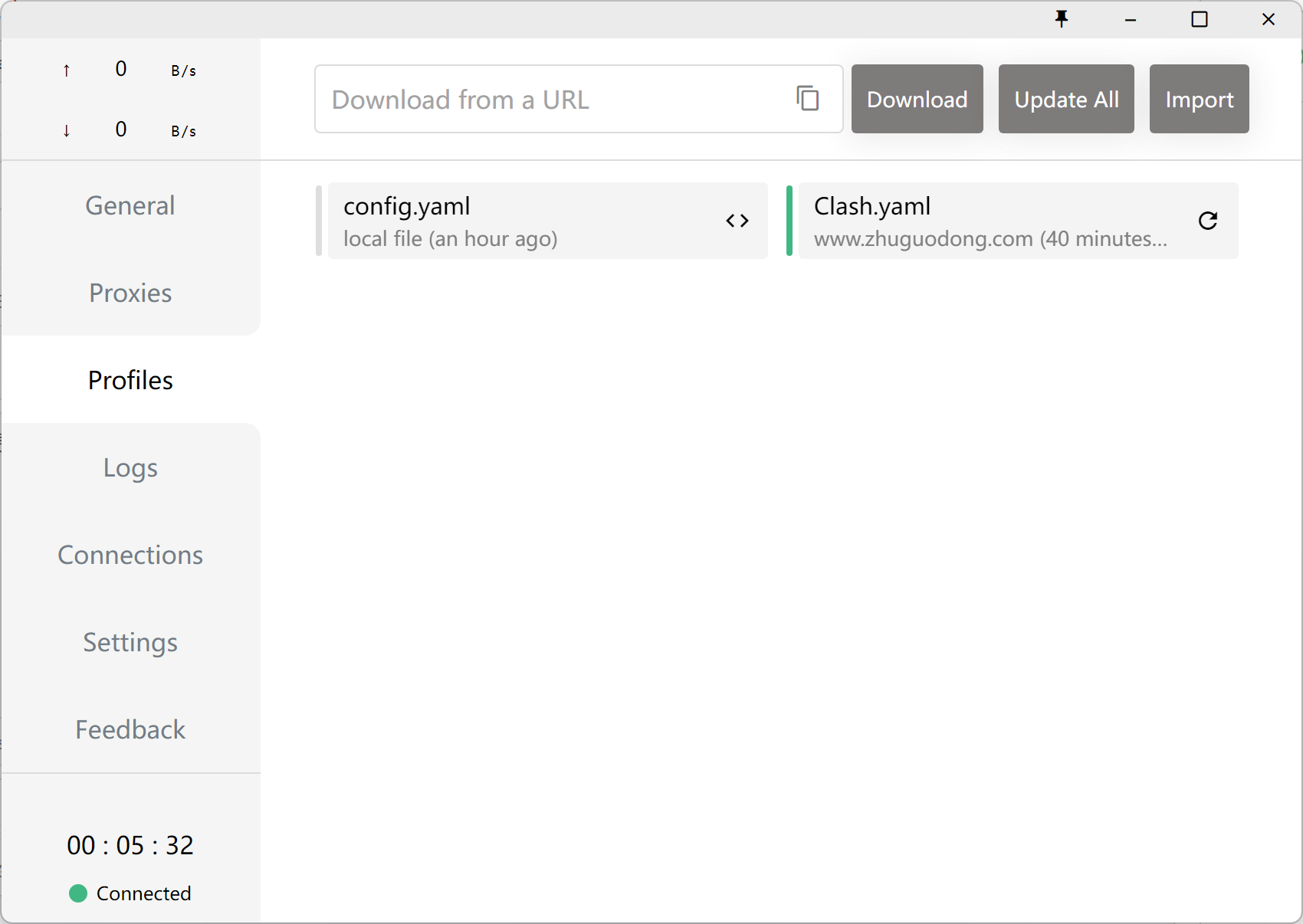Click the Import button

pos(1200,99)
